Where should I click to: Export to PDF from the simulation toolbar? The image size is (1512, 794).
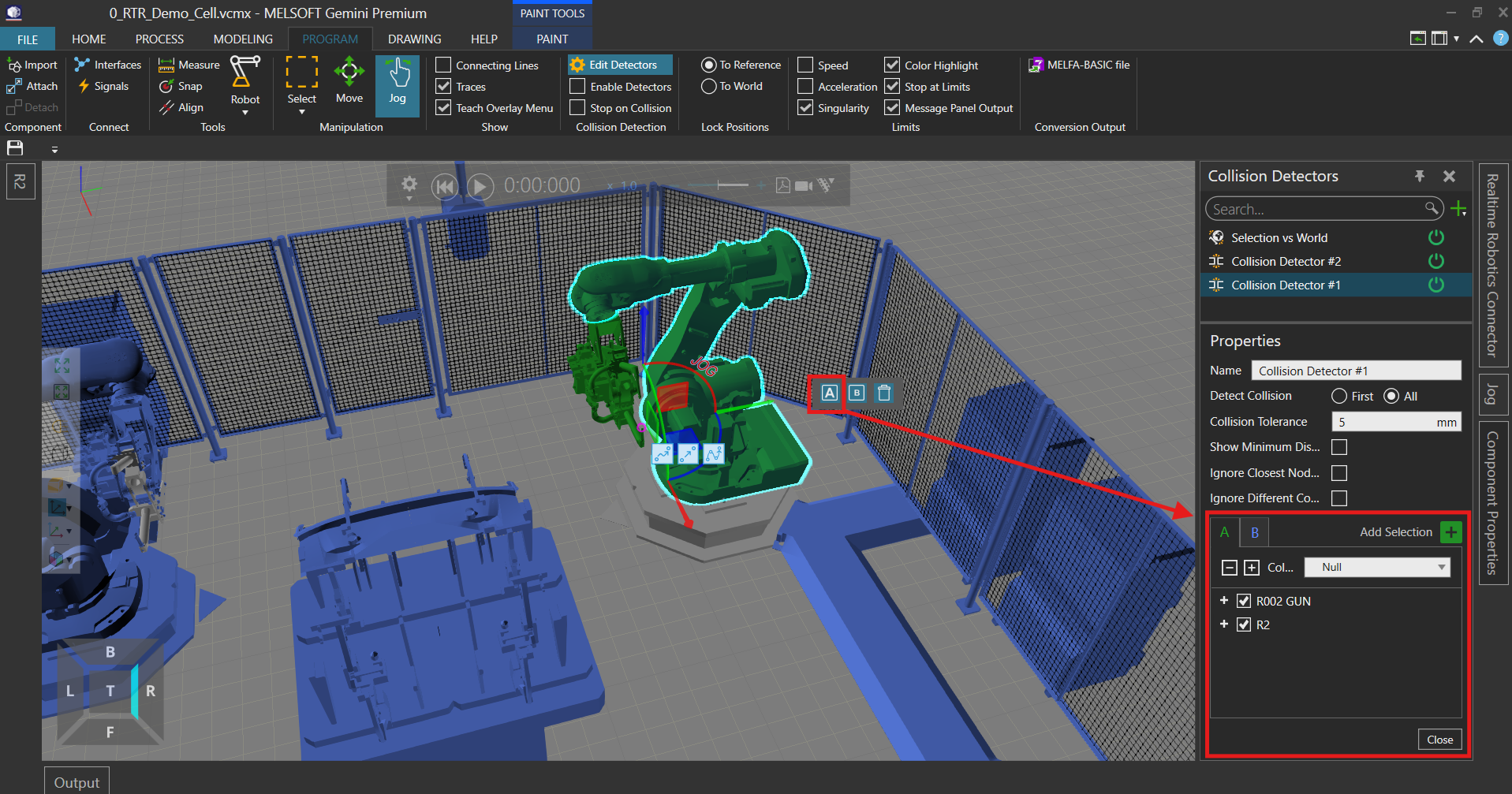point(782,185)
